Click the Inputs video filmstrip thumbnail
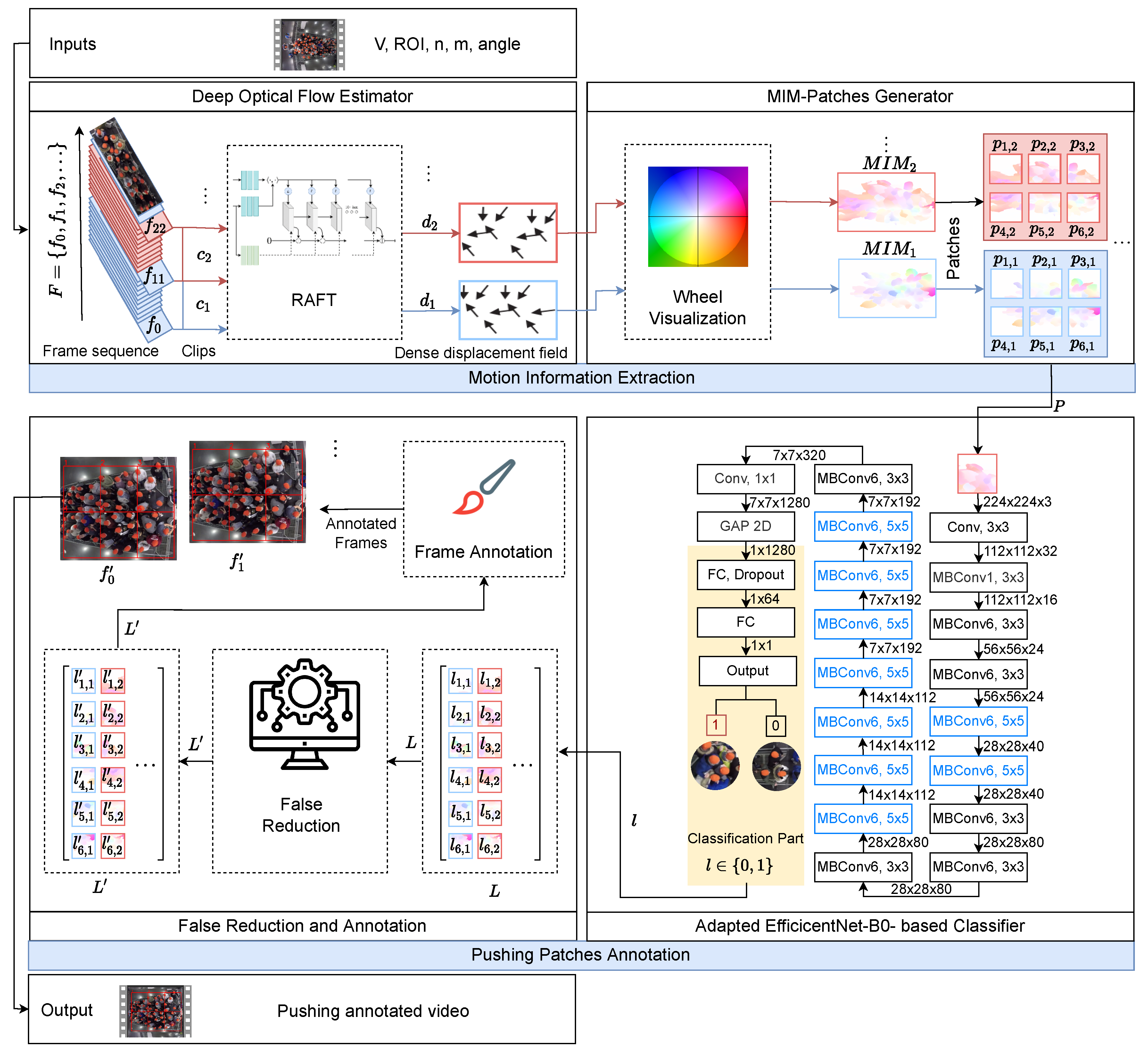This screenshot has height=1057, width=1148. 309,45
